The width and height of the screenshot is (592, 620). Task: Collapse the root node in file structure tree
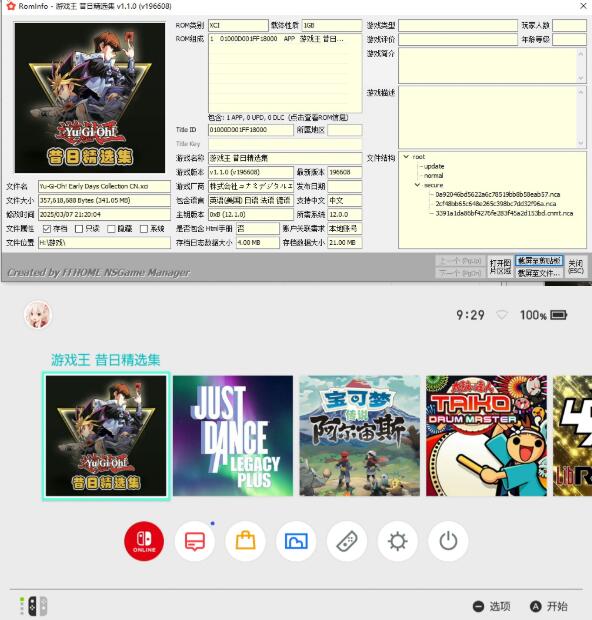(x=406, y=157)
